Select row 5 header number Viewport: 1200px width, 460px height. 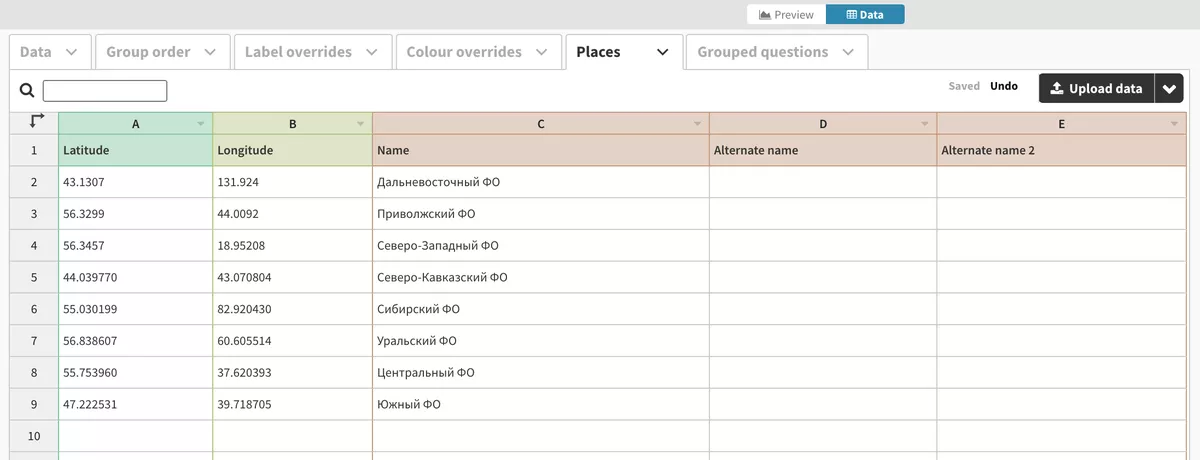[x=34, y=277]
